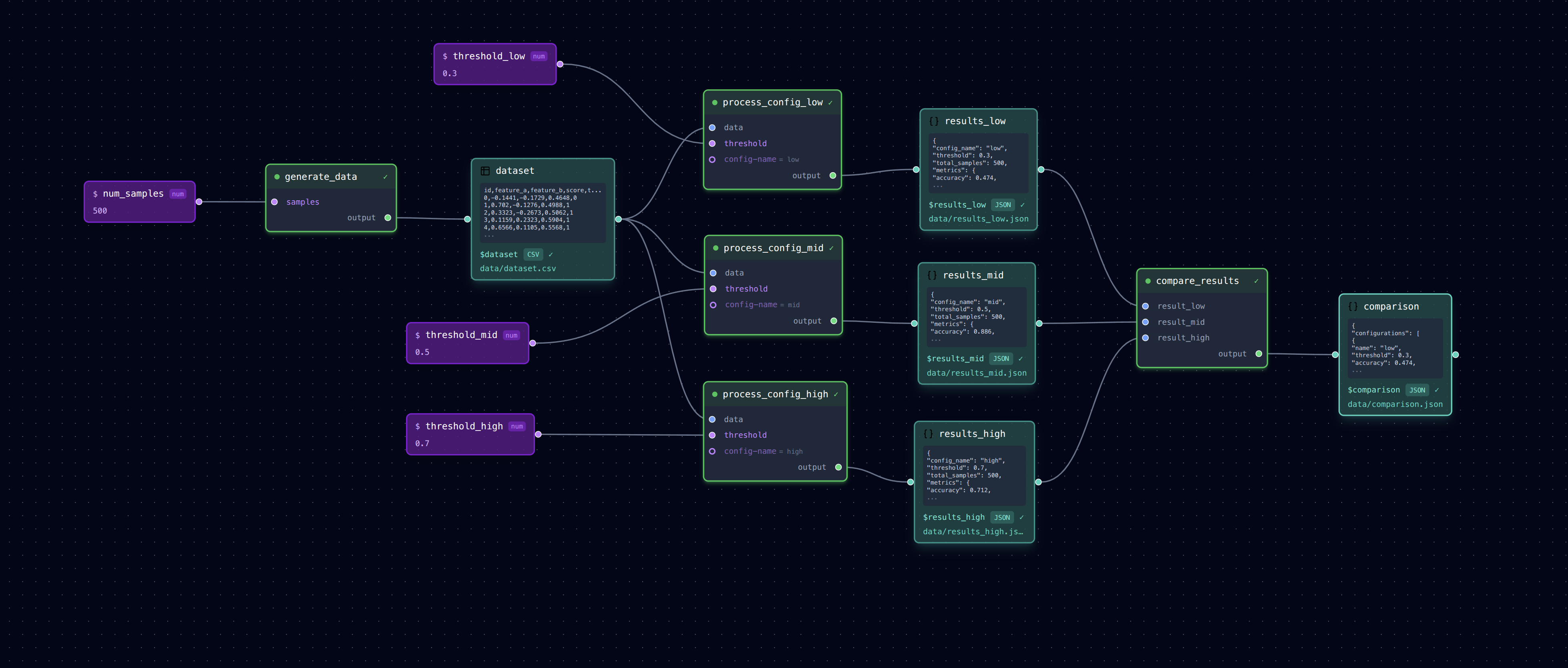Click the 0.5 value in threshold_mid
This screenshot has width=1568, height=668.
(x=422, y=352)
